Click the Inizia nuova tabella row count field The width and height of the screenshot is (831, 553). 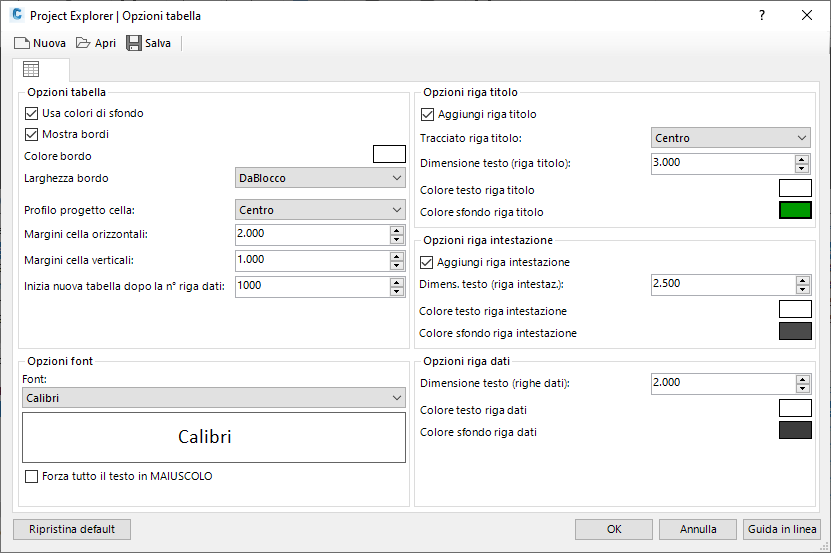tap(311, 287)
